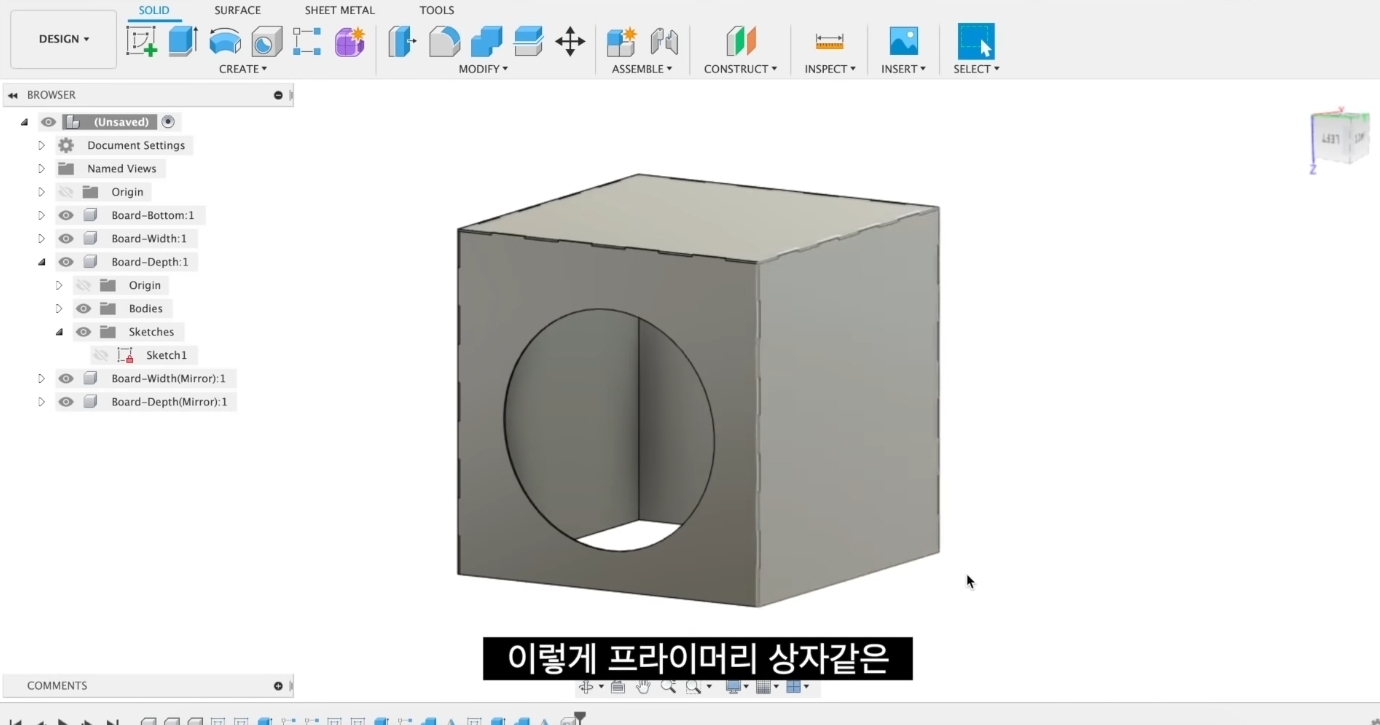Hide the Board-Bottom:1 component
Viewport: 1380px width, 725px height.
66,215
